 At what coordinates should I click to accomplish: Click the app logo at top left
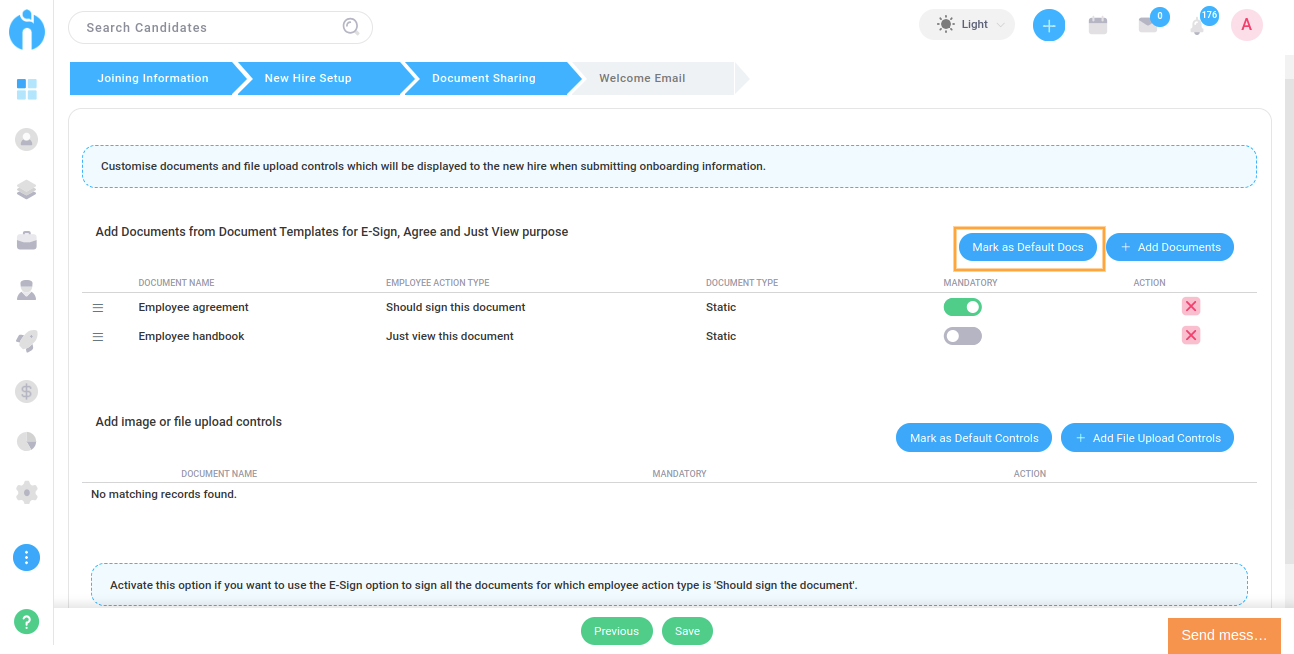click(x=27, y=28)
